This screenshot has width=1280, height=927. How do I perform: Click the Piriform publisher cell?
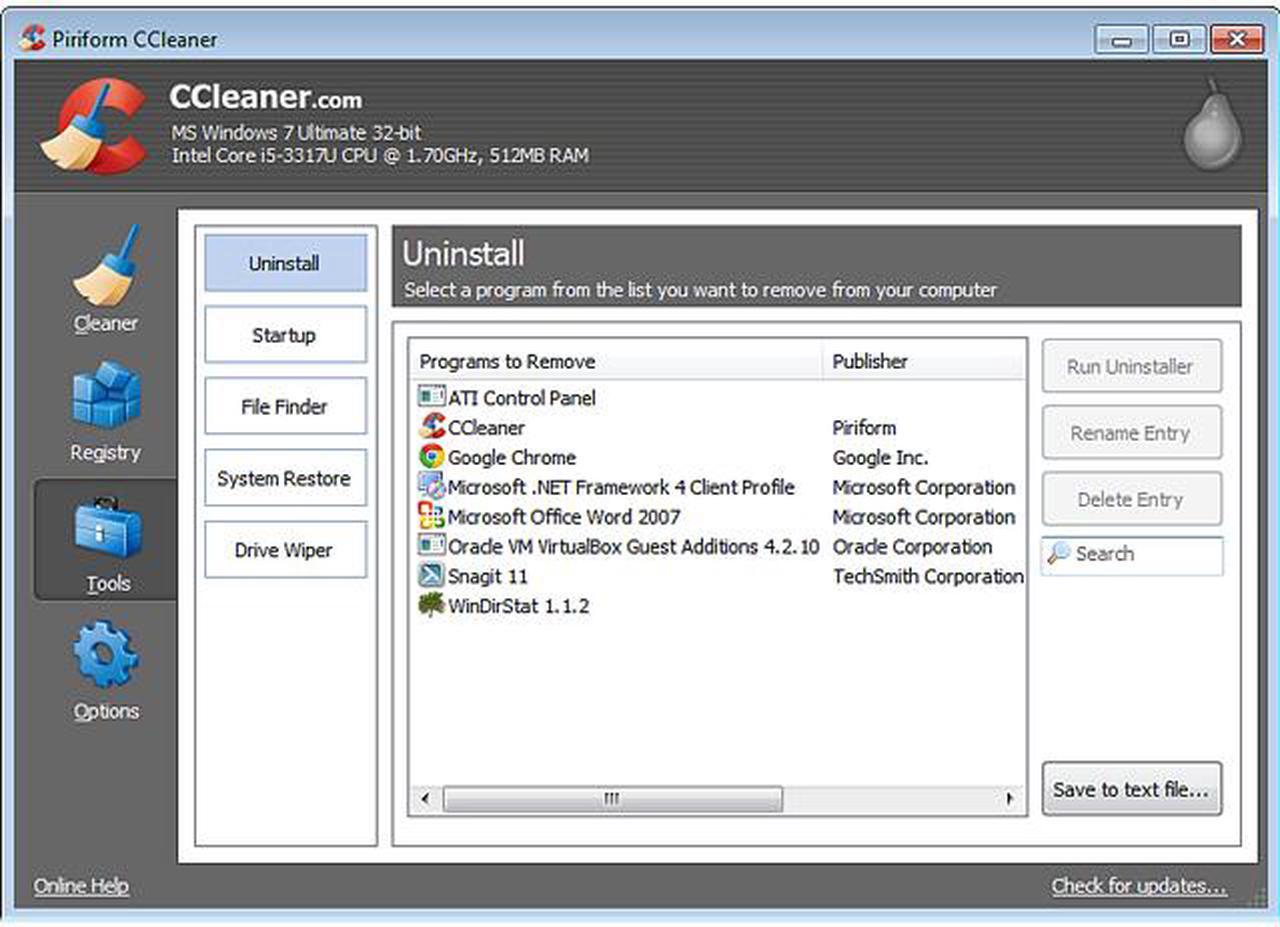pyautogui.click(x=864, y=428)
